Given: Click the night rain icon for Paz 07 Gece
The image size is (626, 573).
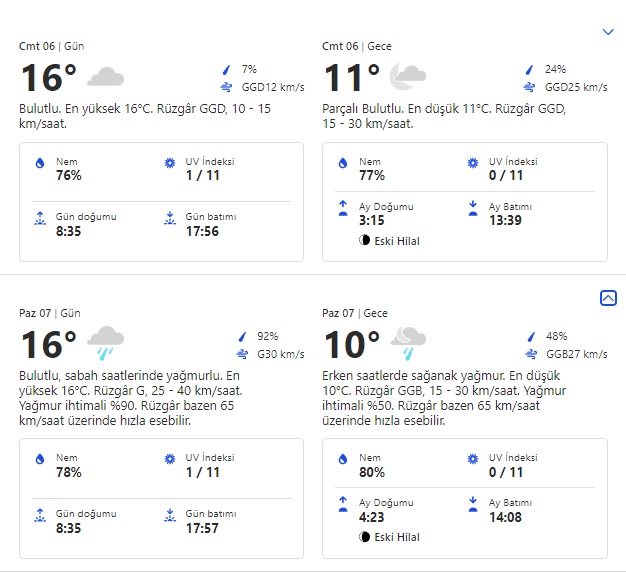Looking at the screenshot, I should pos(407,342).
